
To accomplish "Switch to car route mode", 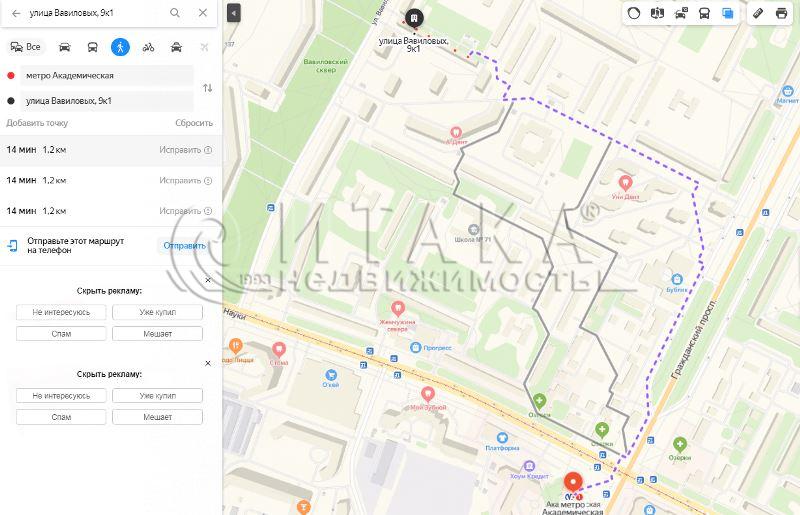I will [65, 47].
